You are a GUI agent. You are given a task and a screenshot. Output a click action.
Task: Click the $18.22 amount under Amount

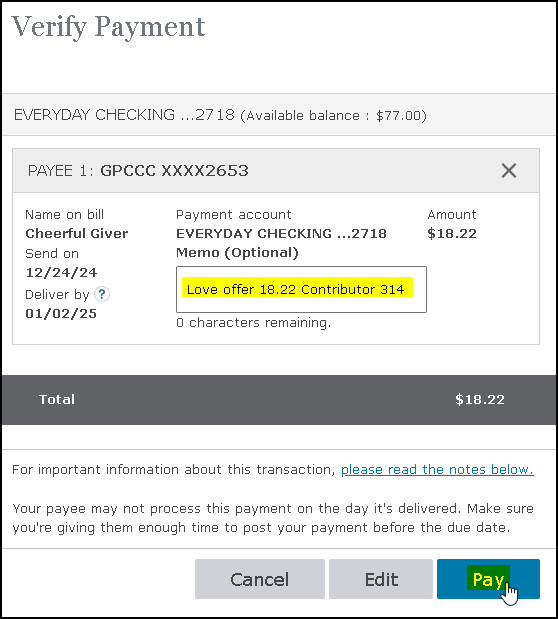[452, 233]
